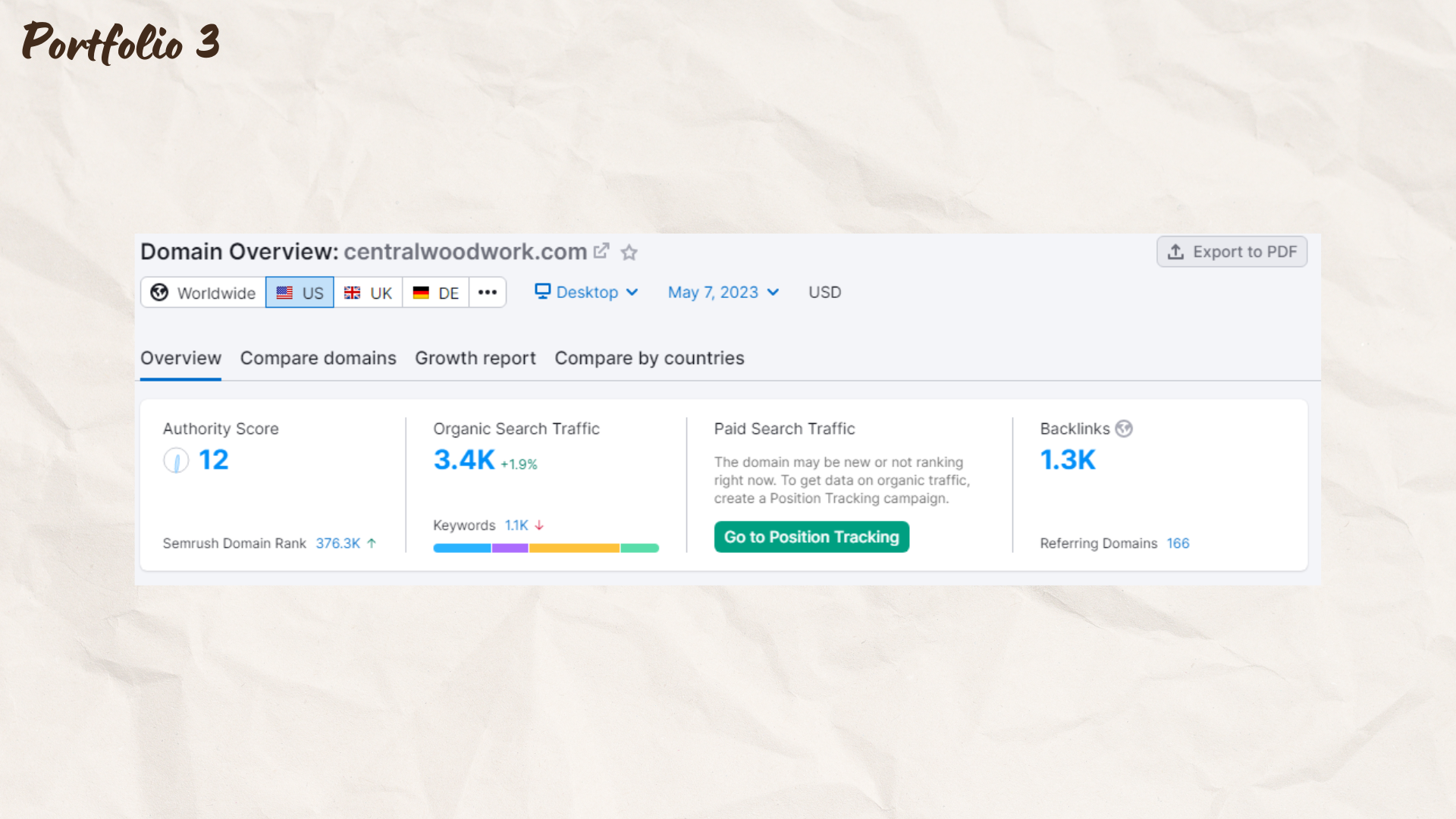Select the US database toggle

300,293
